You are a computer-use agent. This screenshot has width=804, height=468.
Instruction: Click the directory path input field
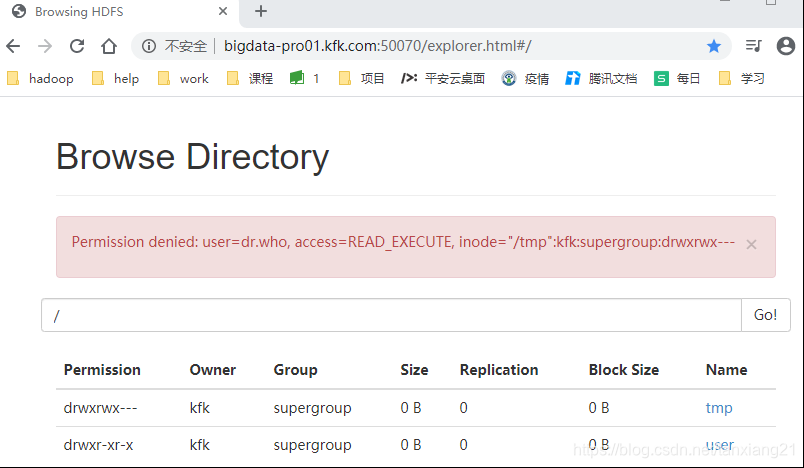click(x=391, y=315)
